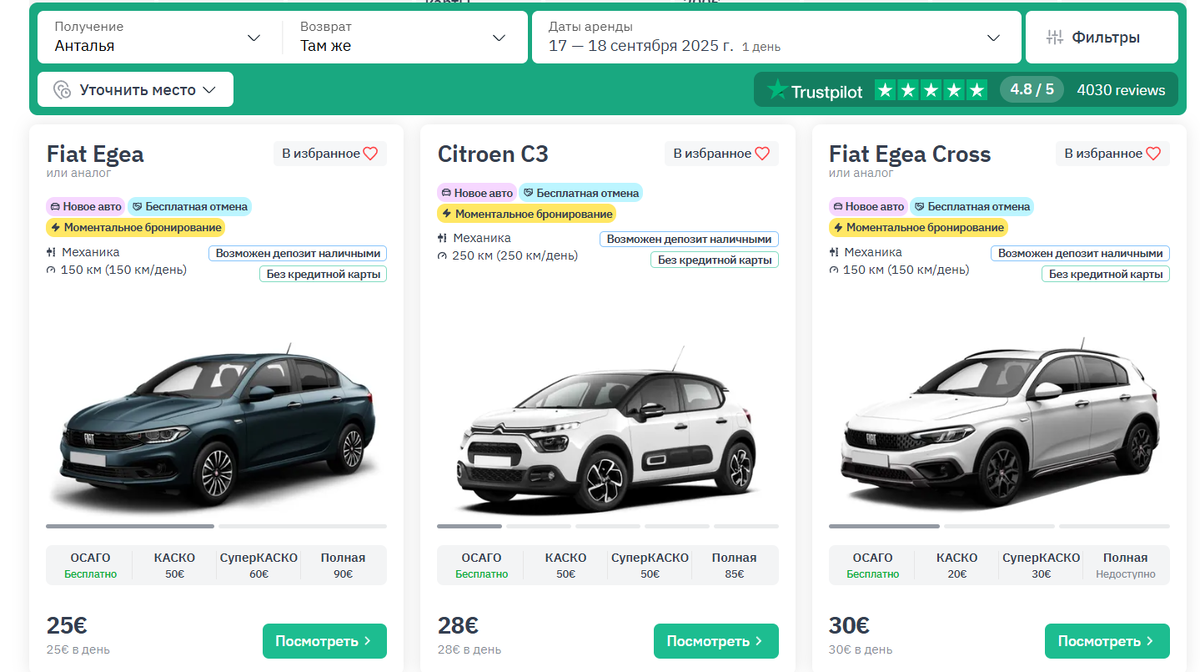
Task: Click the sliders icon on Фильтры button
Action: (x=1056, y=36)
